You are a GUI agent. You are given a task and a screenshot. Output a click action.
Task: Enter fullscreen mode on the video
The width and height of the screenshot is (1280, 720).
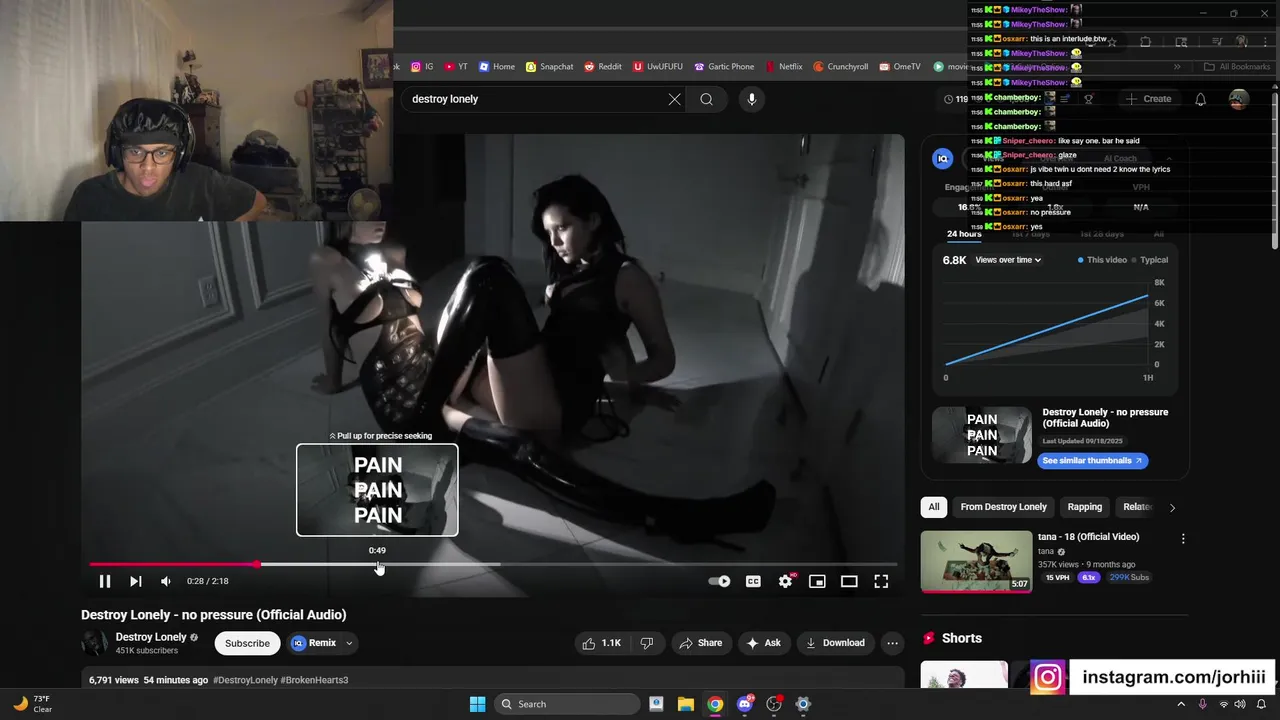881,581
